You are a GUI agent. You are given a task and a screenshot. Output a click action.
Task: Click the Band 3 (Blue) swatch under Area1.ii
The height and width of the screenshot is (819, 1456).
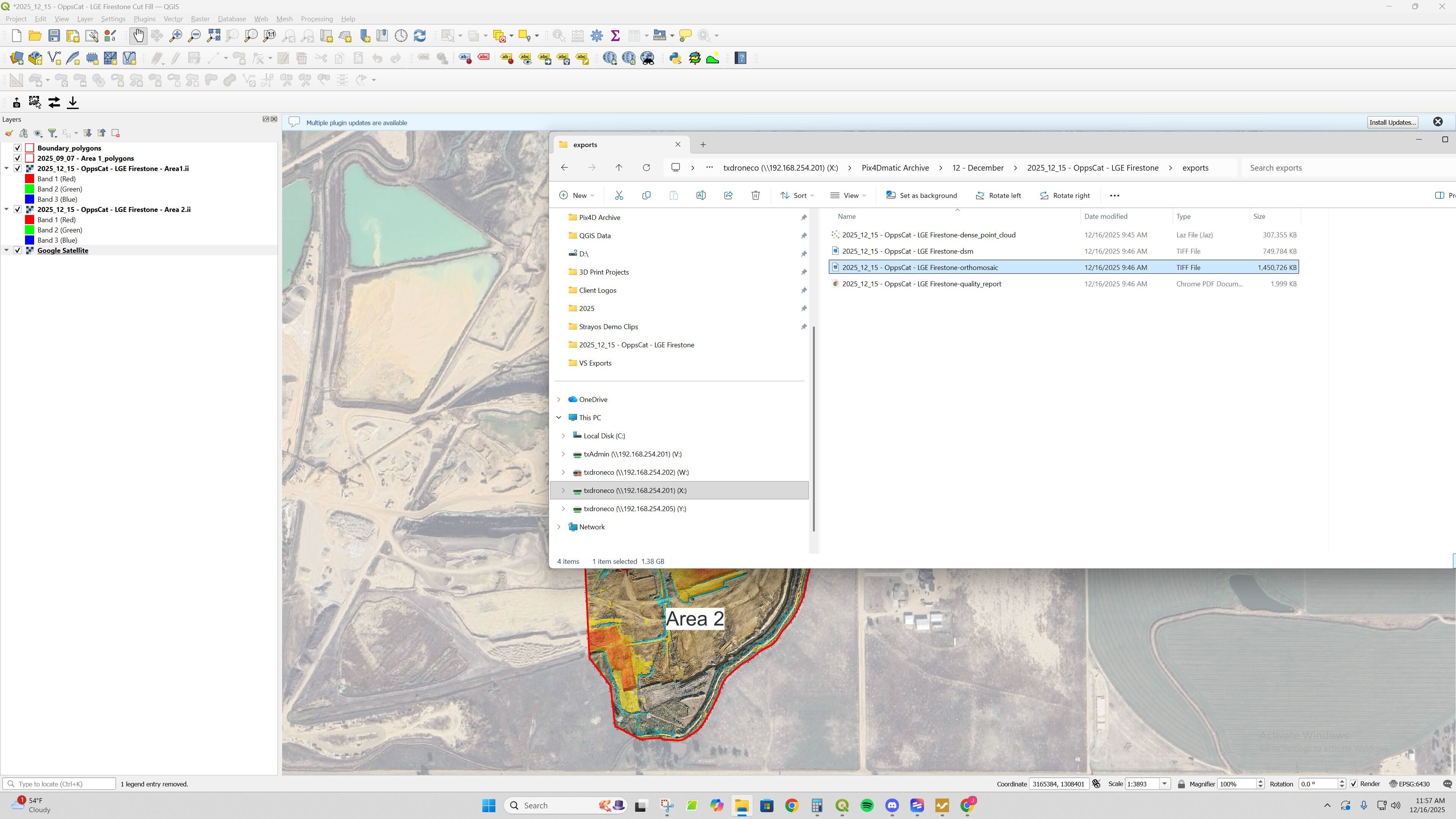pos(30,199)
